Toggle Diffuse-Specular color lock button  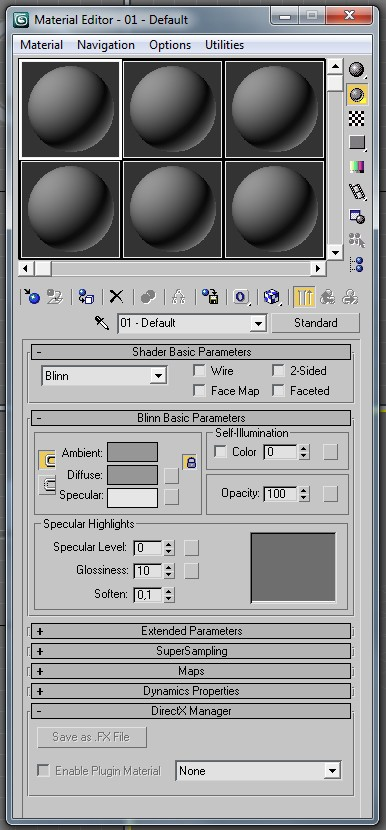point(47,485)
